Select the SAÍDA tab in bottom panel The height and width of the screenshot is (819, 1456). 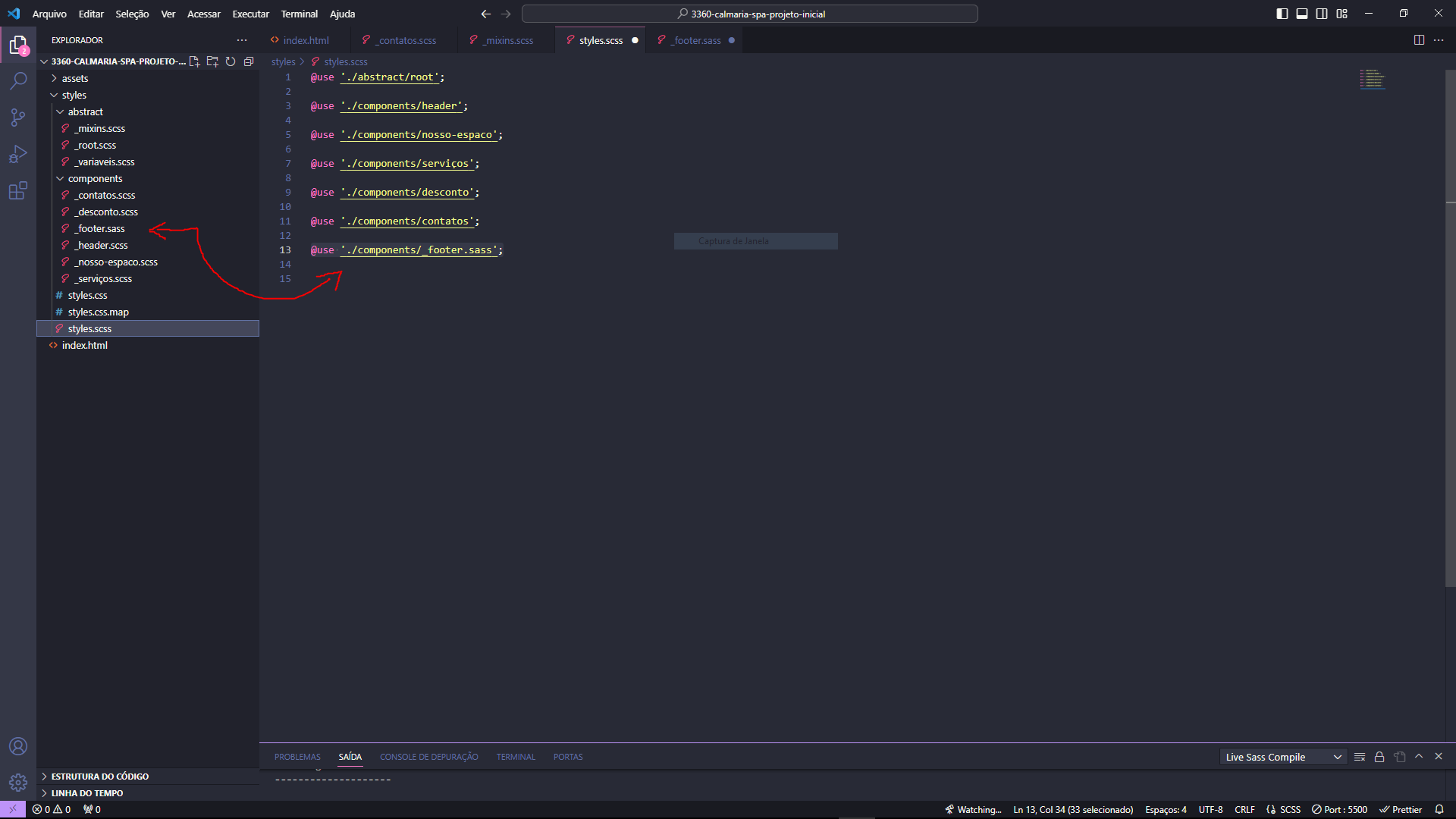pos(350,757)
